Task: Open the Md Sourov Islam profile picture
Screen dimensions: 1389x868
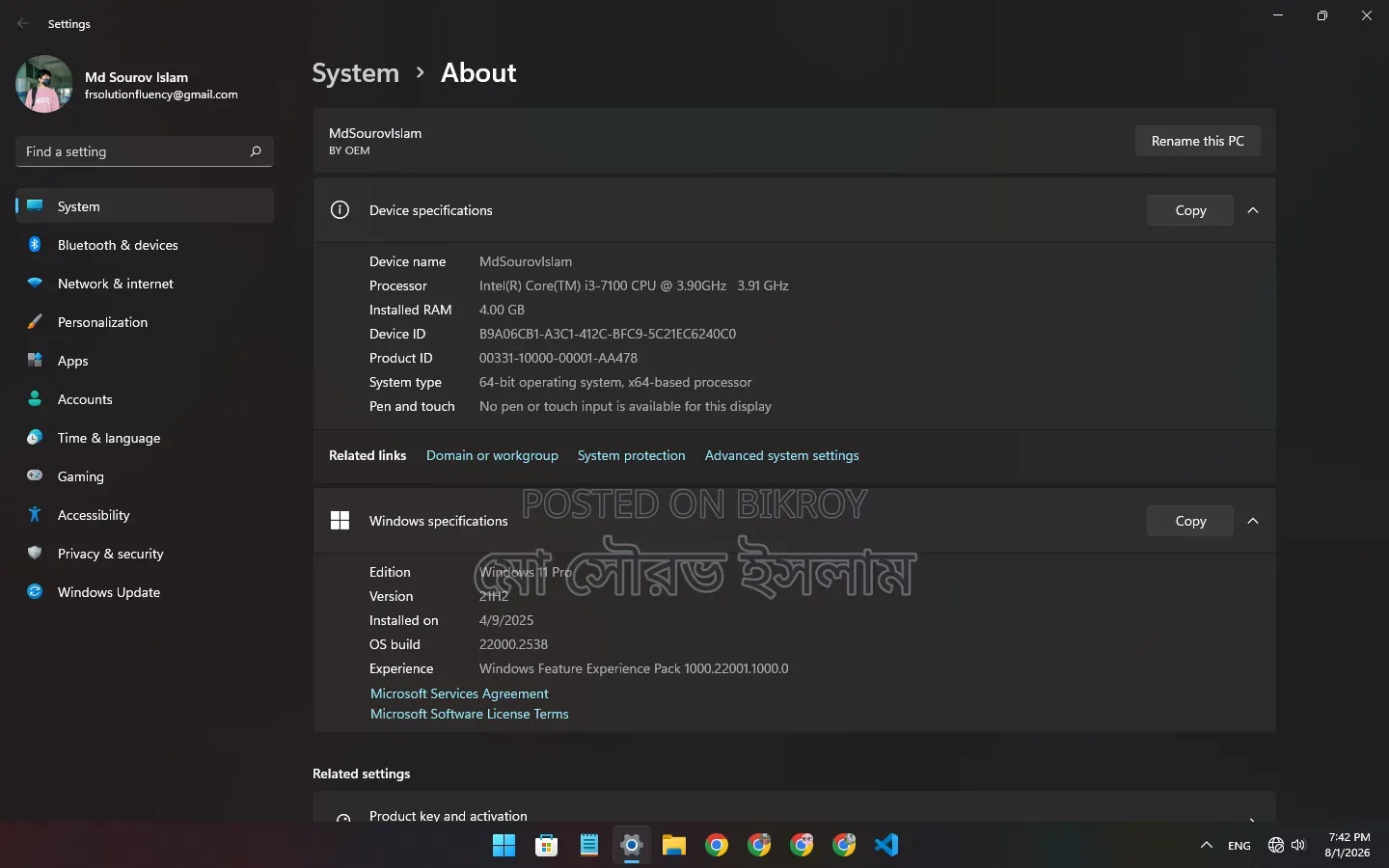Action: pos(43,84)
